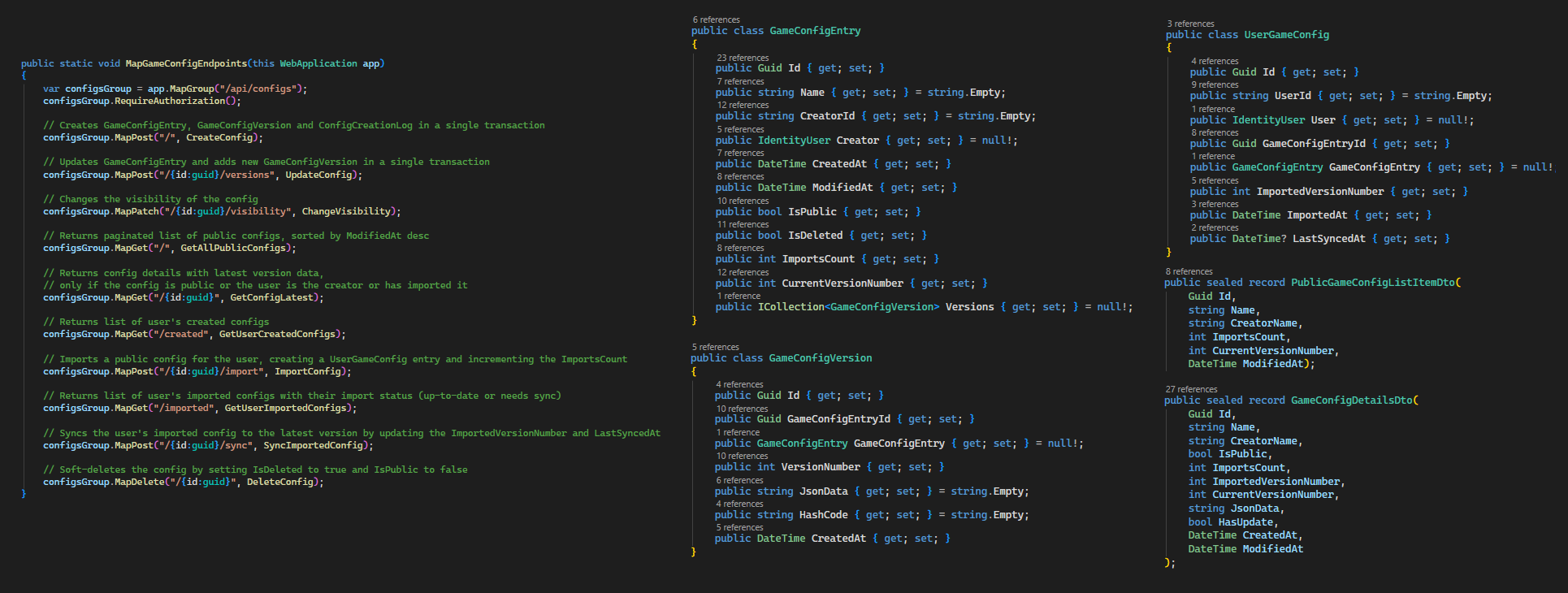Click the GetUserCreatedConfigs handler reference
Viewport: 1568px width, 593px height.
277,334
